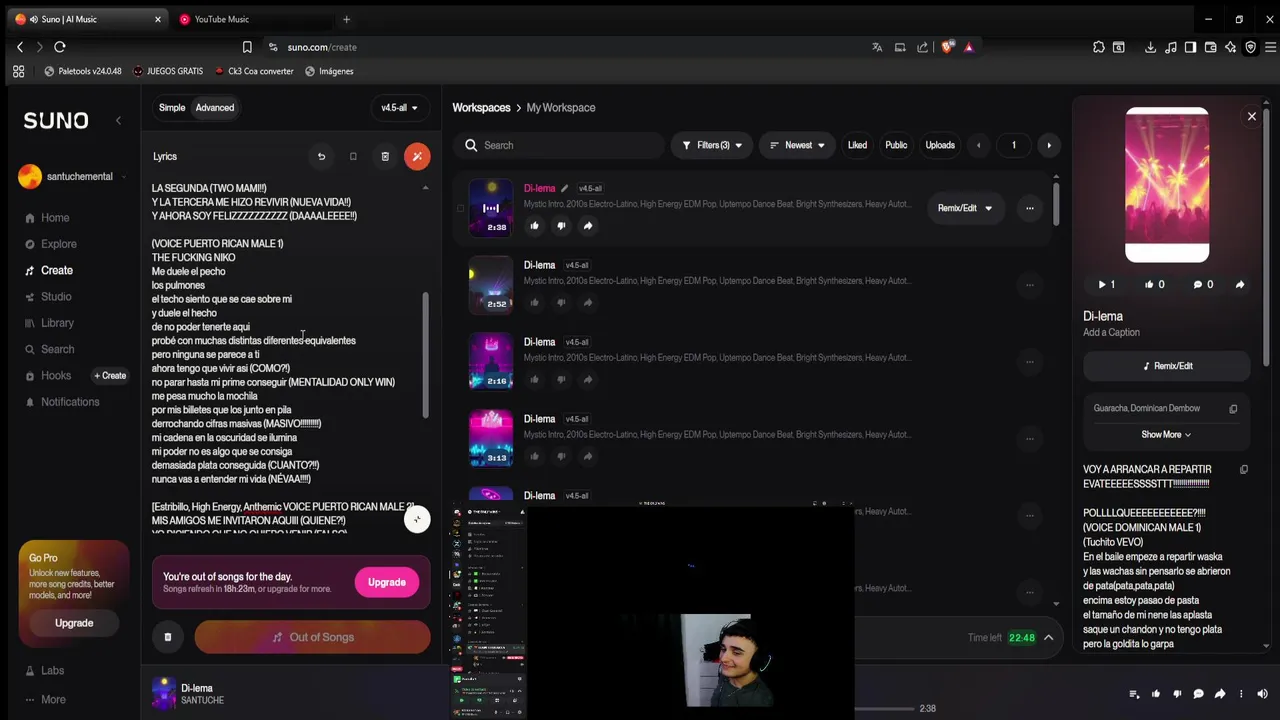Image resolution: width=1280 pixels, height=720 pixels.
Task: Click Add a Caption link
Action: [x=1111, y=333]
